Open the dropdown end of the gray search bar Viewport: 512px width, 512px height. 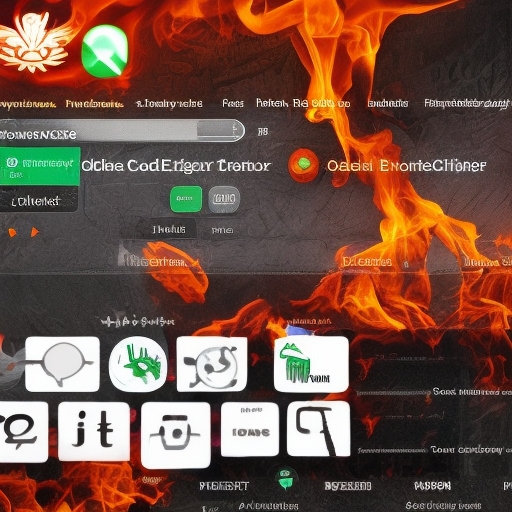point(220,130)
